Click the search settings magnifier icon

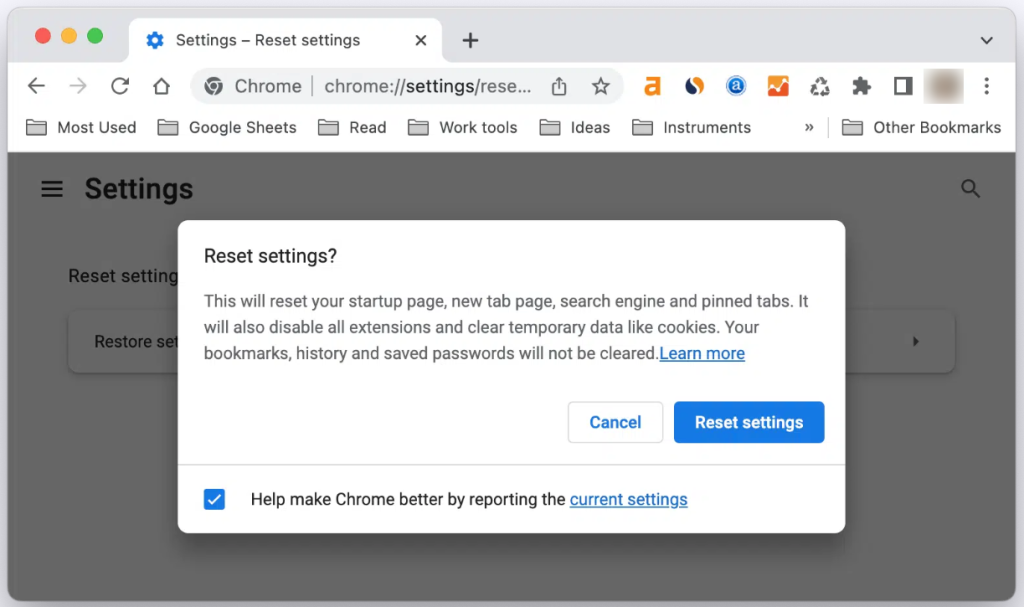(x=970, y=189)
